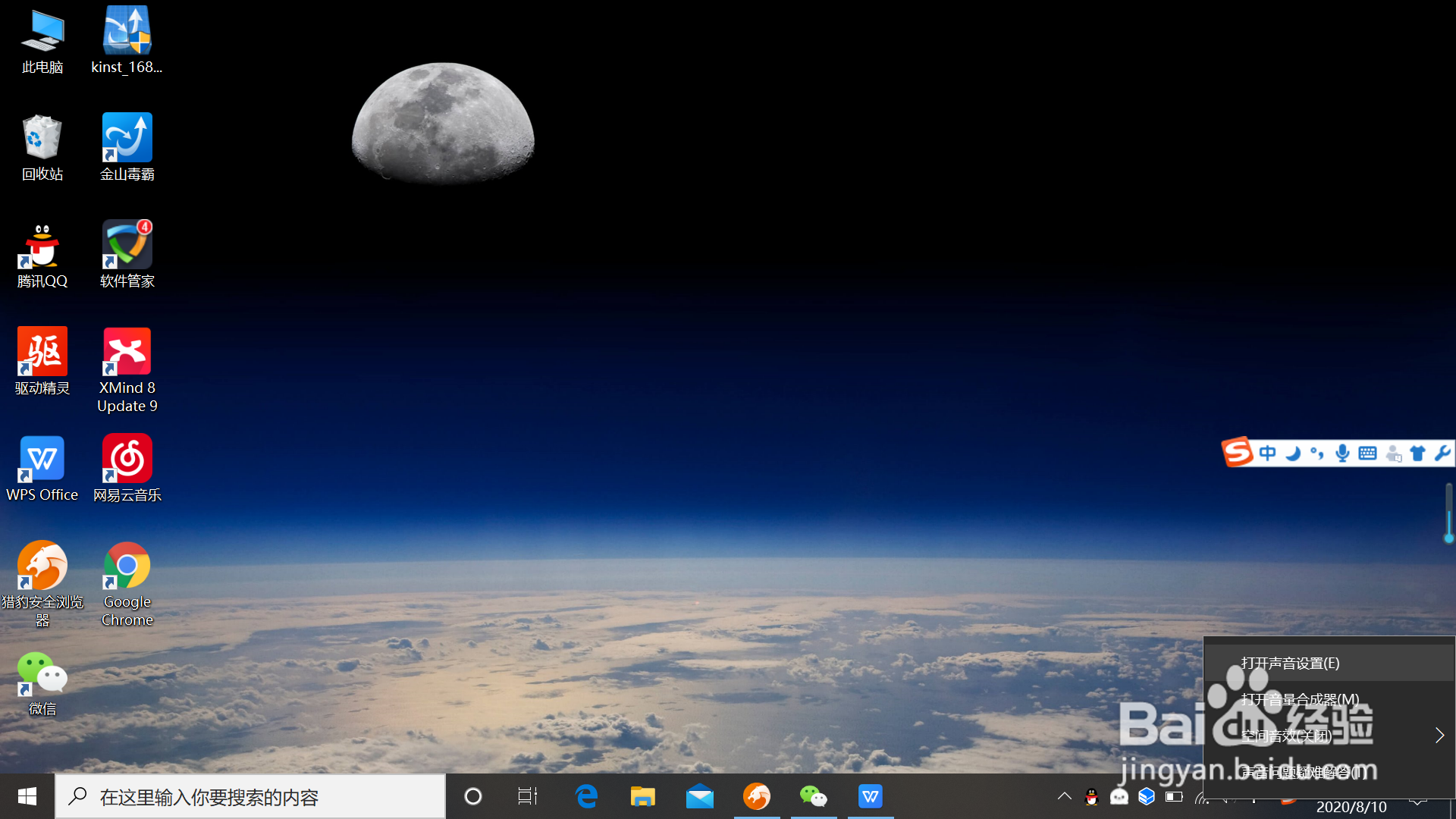Select the 腾讯QQ desktop shortcut
The image size is (1456, 819).
click(42, 256)
